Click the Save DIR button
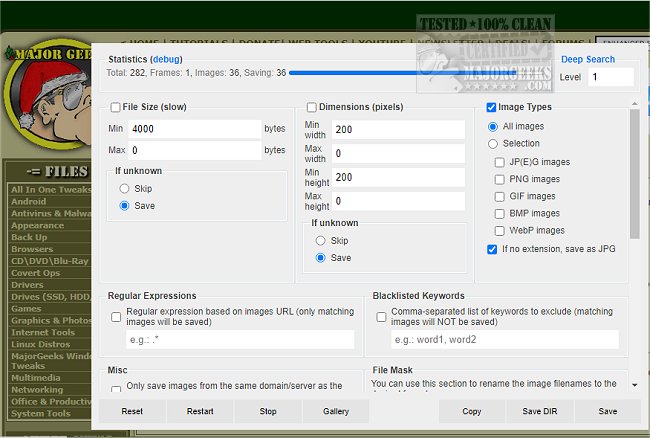The width and height of the screenshot is (650, 438). (x=540, y=411)
